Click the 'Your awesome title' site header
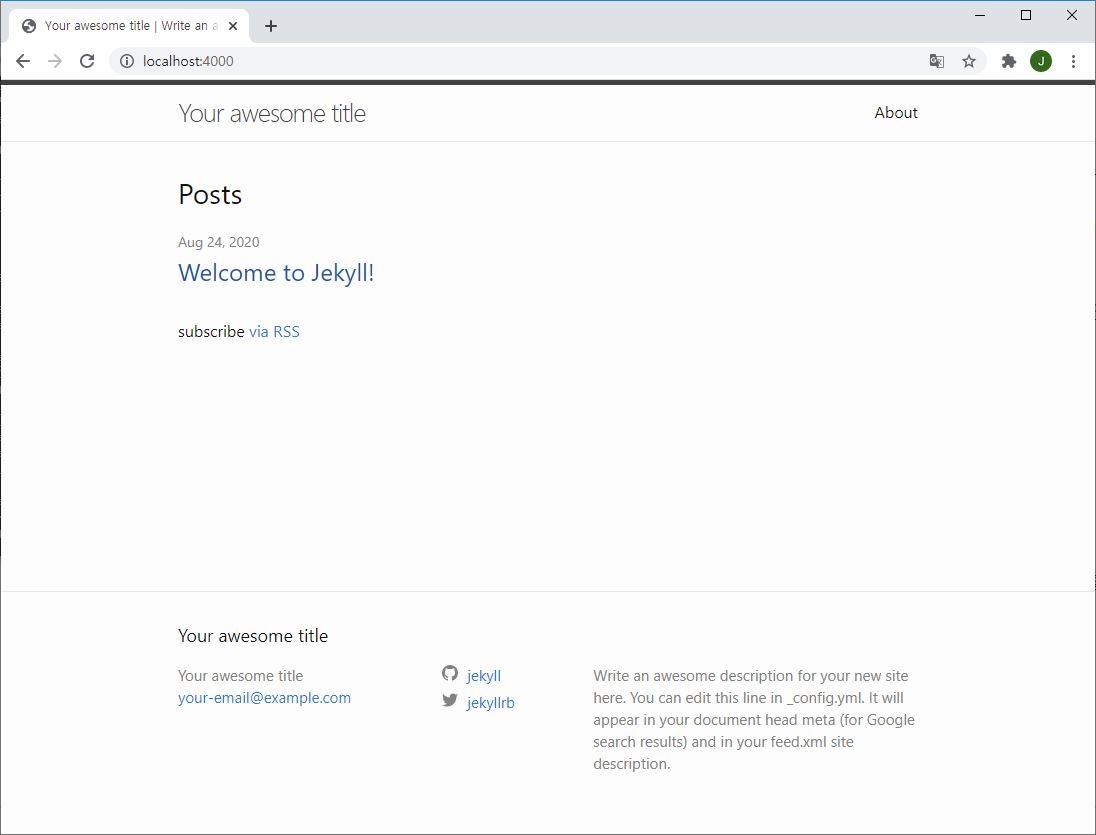 click(272, 113)
